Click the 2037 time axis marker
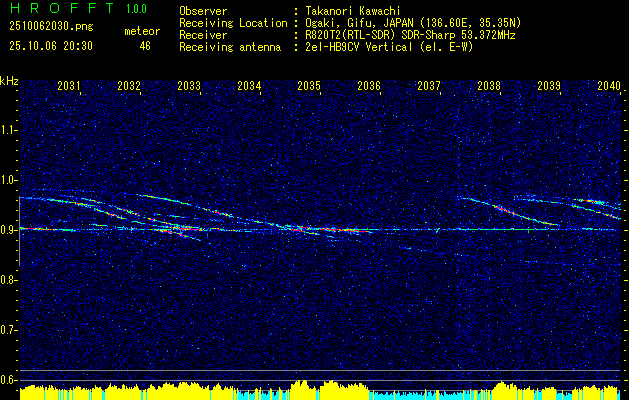Viewport: 629px width, 400px height. click(429, 85)
